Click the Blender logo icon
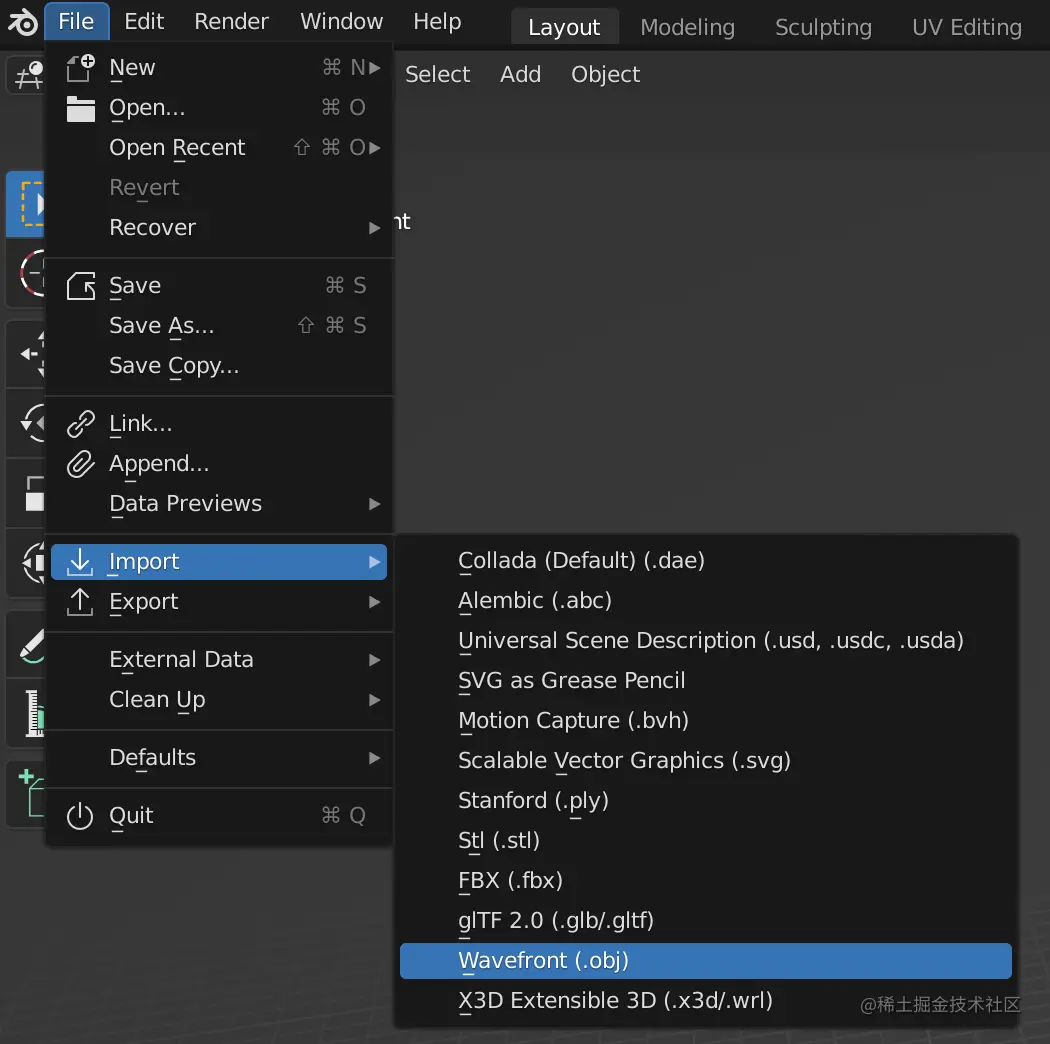This screenshot has width=1050, height=1044. click(x=23, y=23)
